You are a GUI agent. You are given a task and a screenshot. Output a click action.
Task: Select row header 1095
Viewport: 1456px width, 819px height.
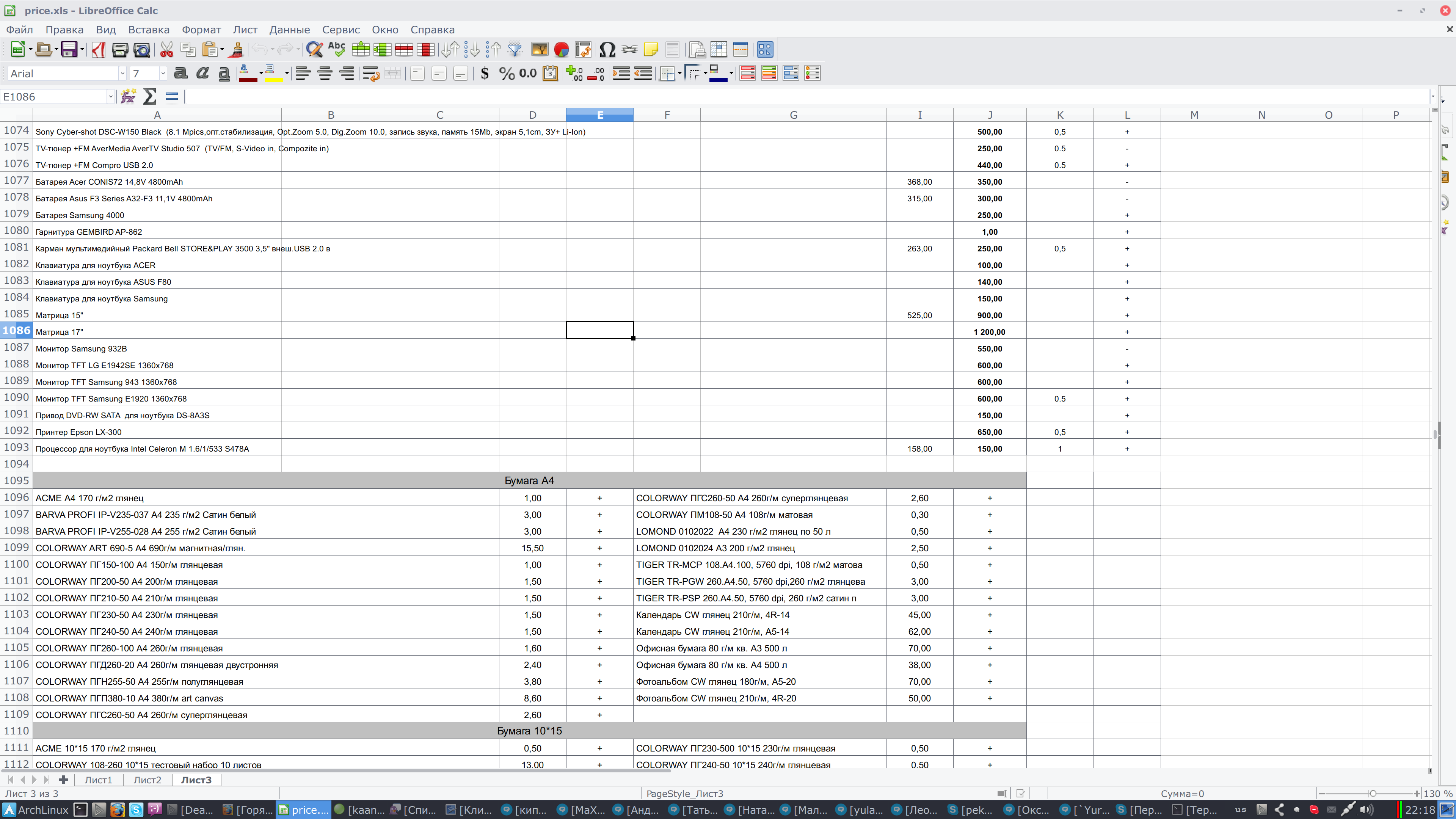point(16,480)
